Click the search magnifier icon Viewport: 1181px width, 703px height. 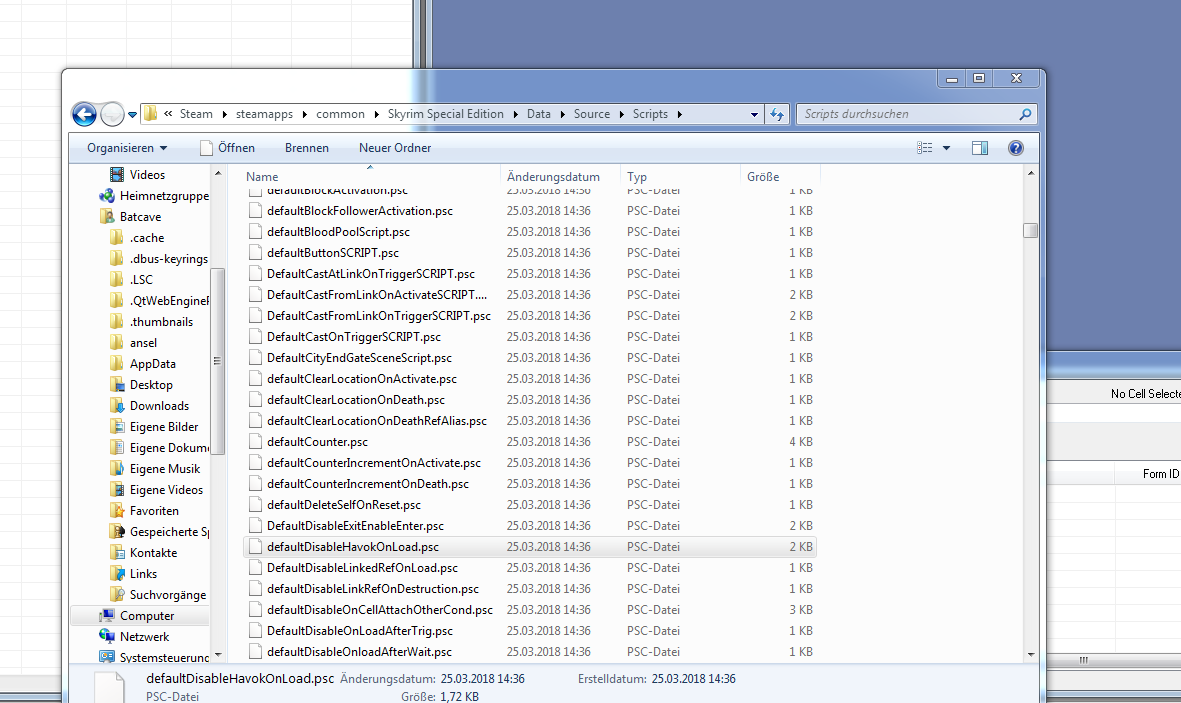(x=1025, y=114)
